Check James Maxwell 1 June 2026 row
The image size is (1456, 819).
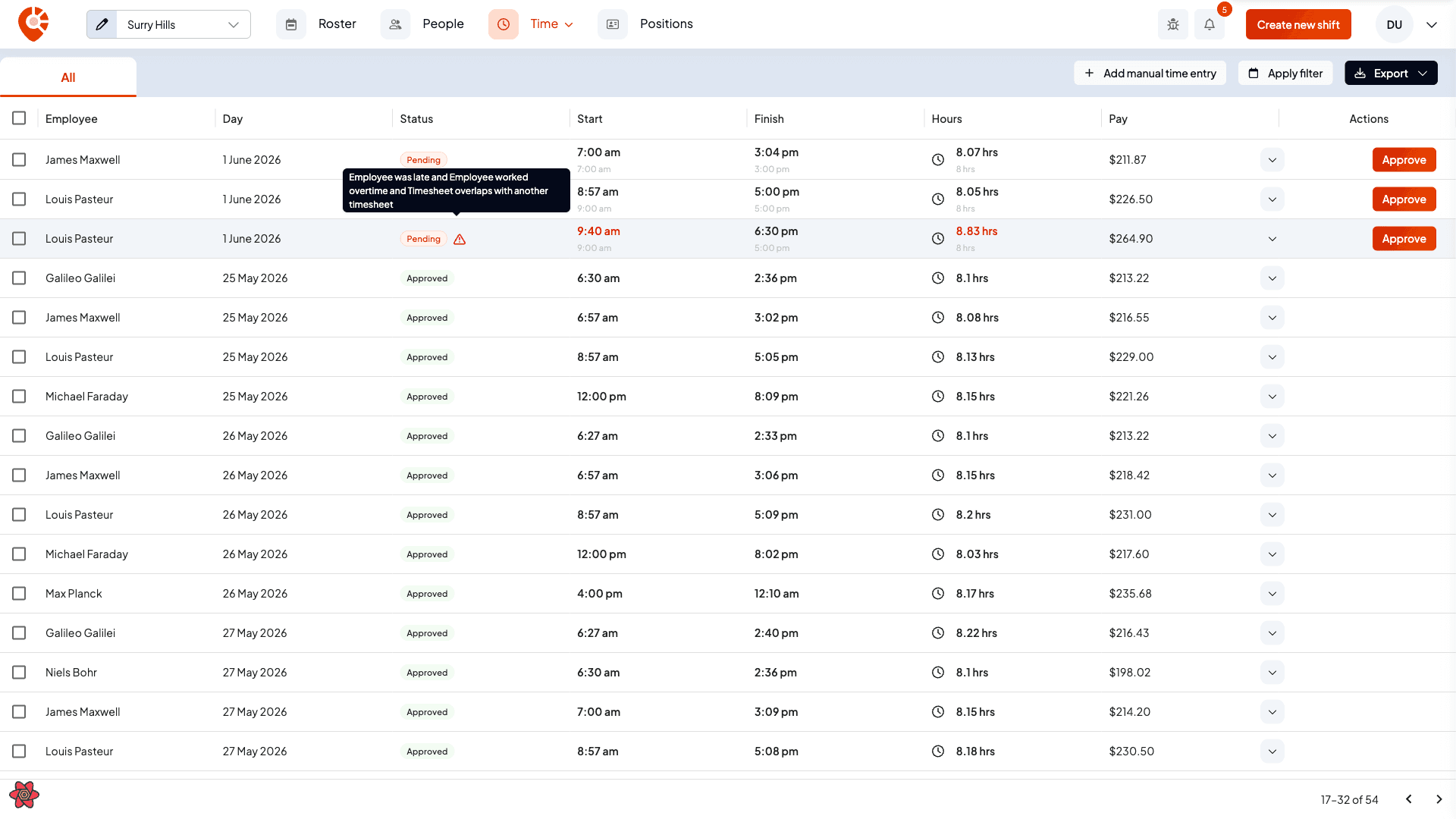point(19,160)
